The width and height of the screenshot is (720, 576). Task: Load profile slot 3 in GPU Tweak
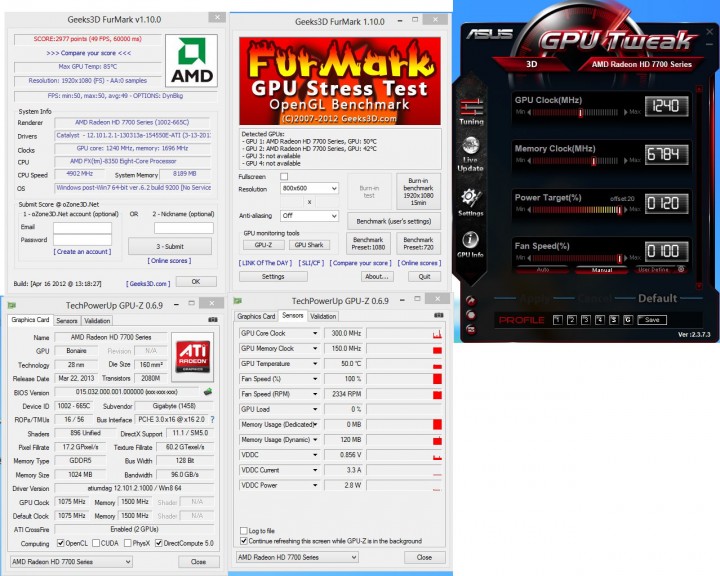(585, 320)
